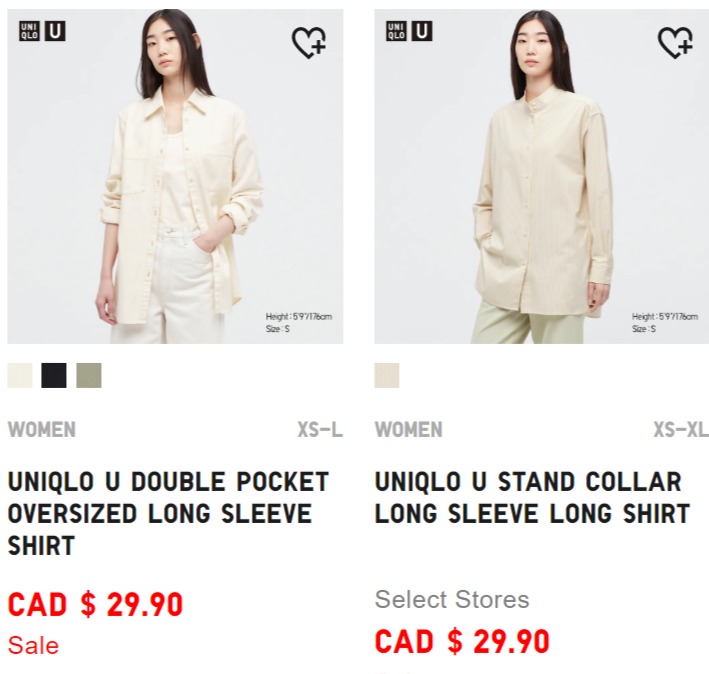Image resolution: width=709 pixels, height=674 pixels.
Task: Add Double Pocket shirt to wishlist heart
Action: [309, 42]
